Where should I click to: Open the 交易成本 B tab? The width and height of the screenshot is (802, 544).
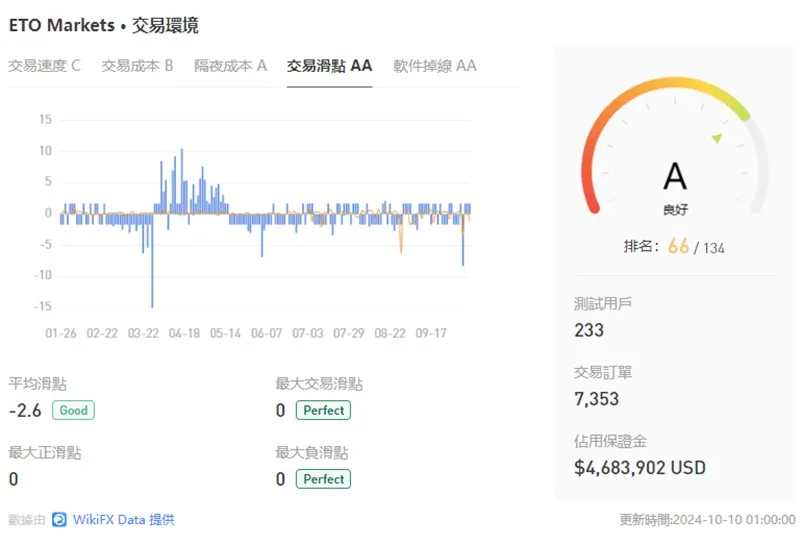click(137, 66)
